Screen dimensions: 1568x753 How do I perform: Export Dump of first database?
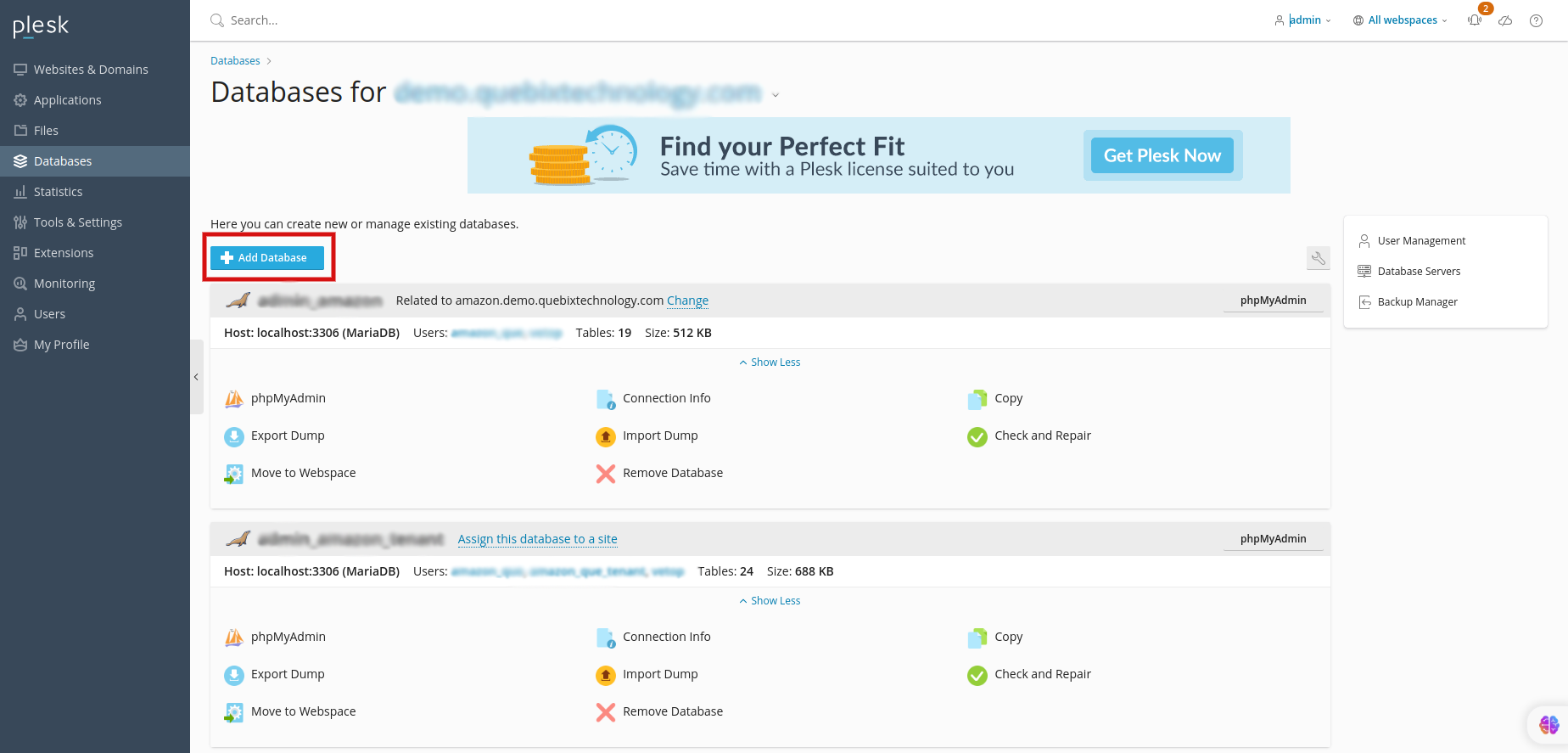coord(274,436)
